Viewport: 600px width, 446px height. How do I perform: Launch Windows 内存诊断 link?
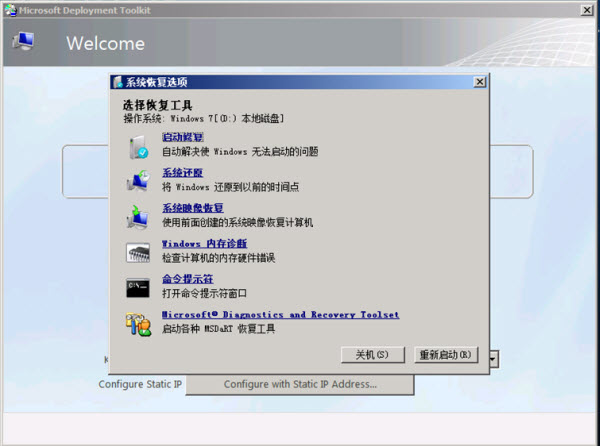point(204,244)
